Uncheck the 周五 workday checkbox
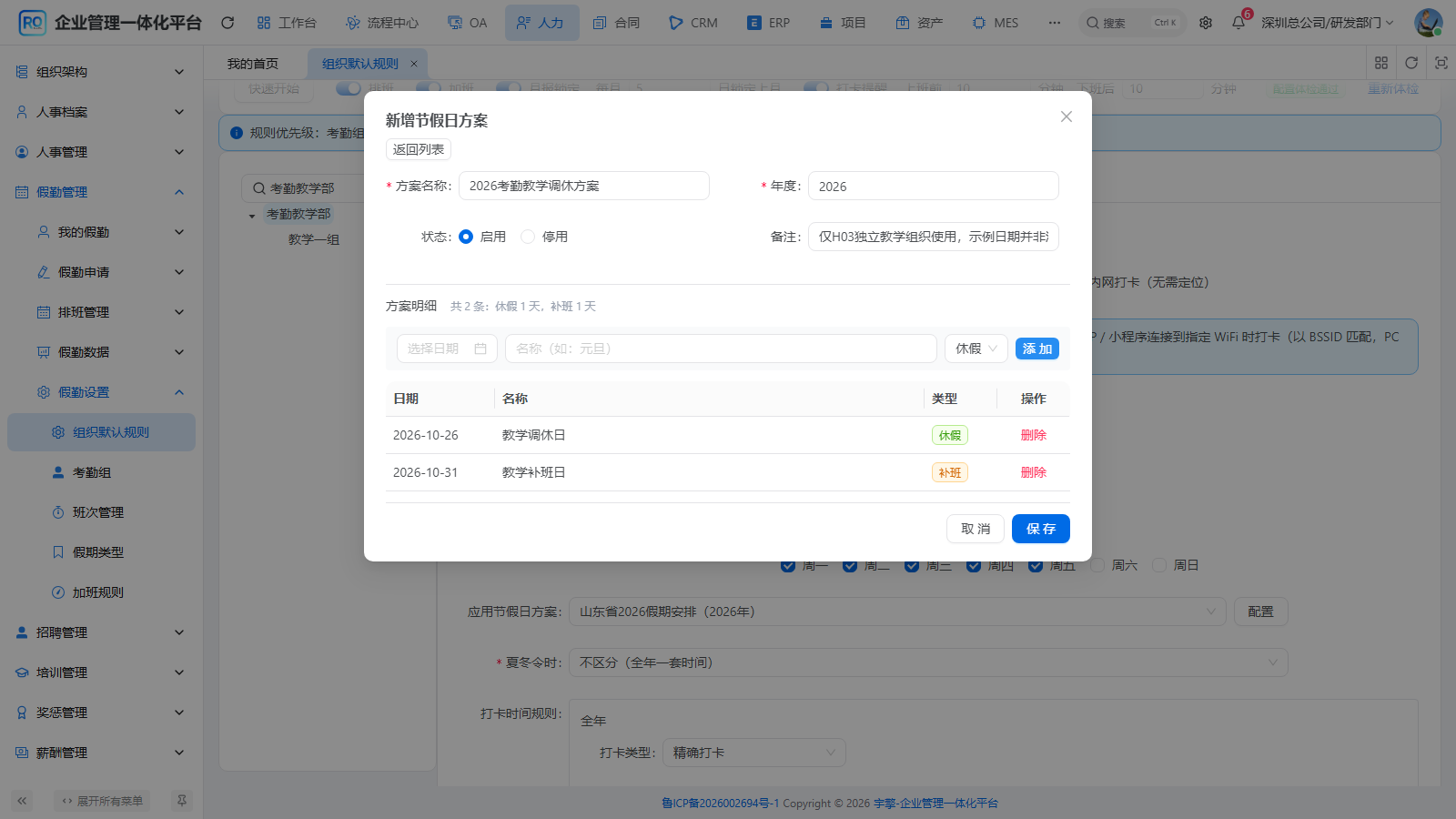This screenshot has height=819, width=1456. pos(1036,565)
